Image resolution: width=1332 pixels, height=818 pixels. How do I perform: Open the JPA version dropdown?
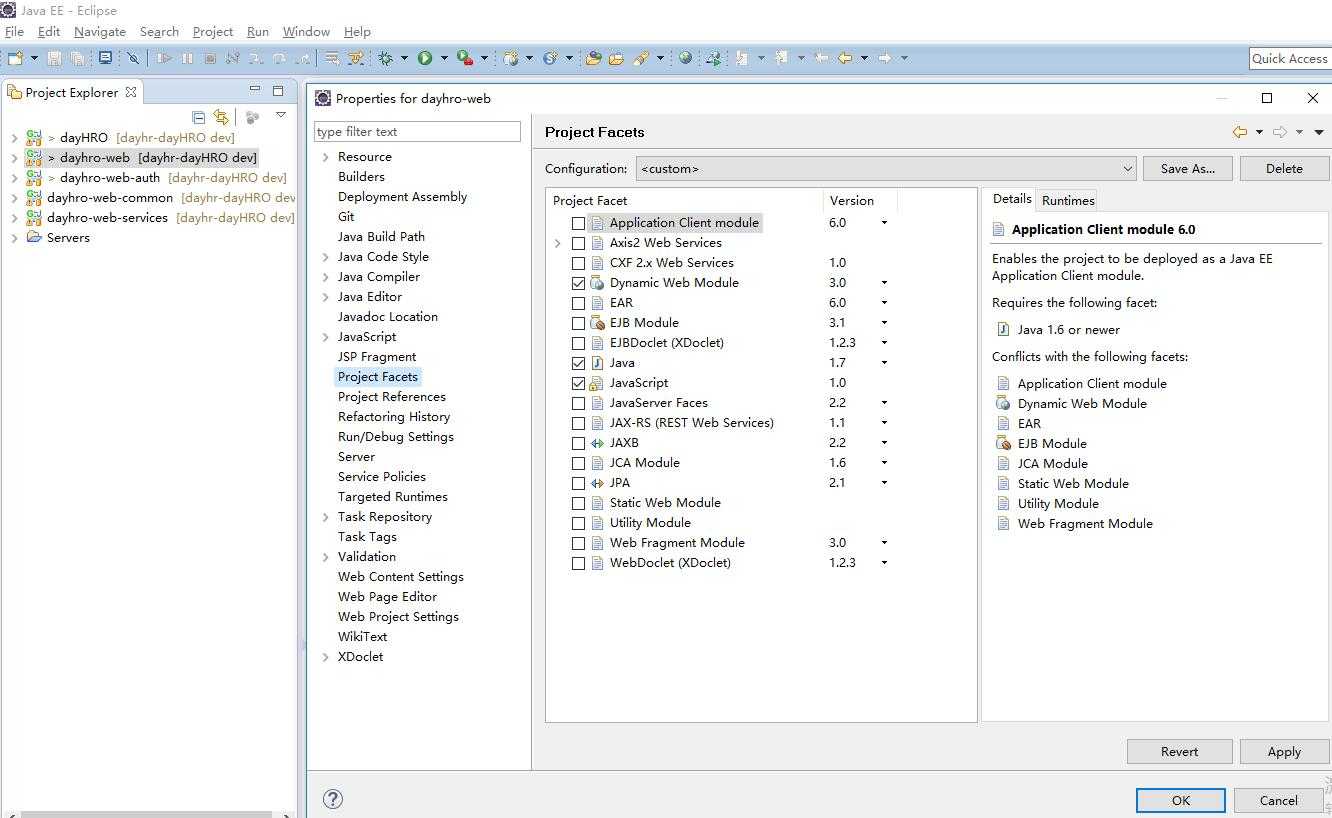pos(884,483)
